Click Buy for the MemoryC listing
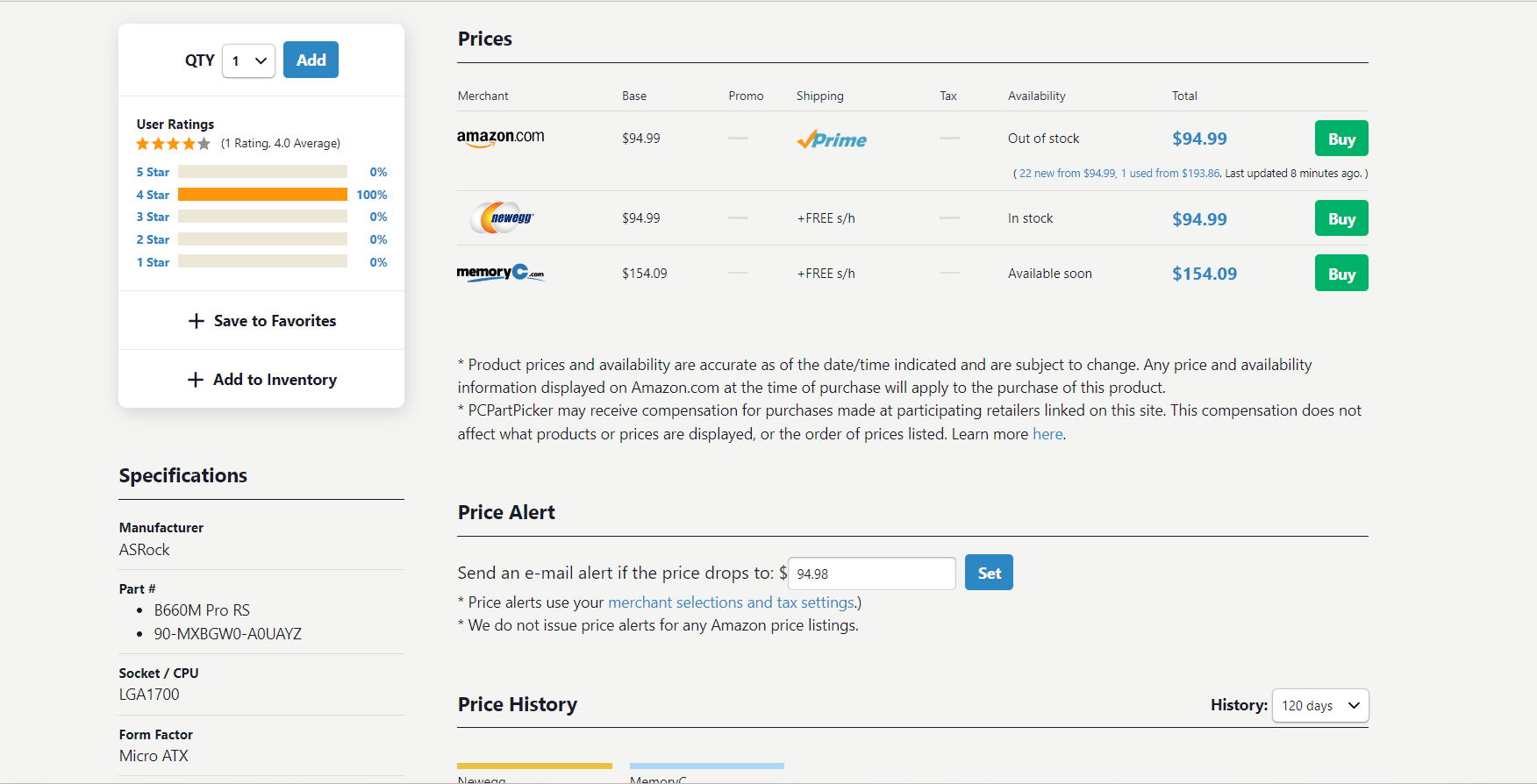 click(x=1340, y=274)
